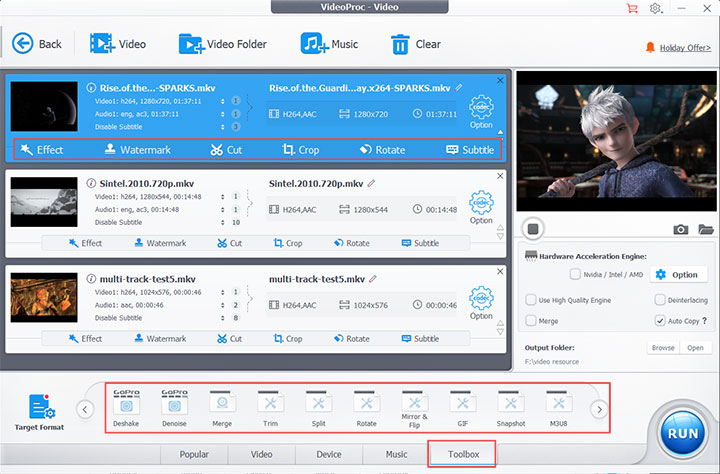The width and height of the screenshot is (720, 474).
Task: Open the shopping cart icon
Action: click(x=632, y=8)
